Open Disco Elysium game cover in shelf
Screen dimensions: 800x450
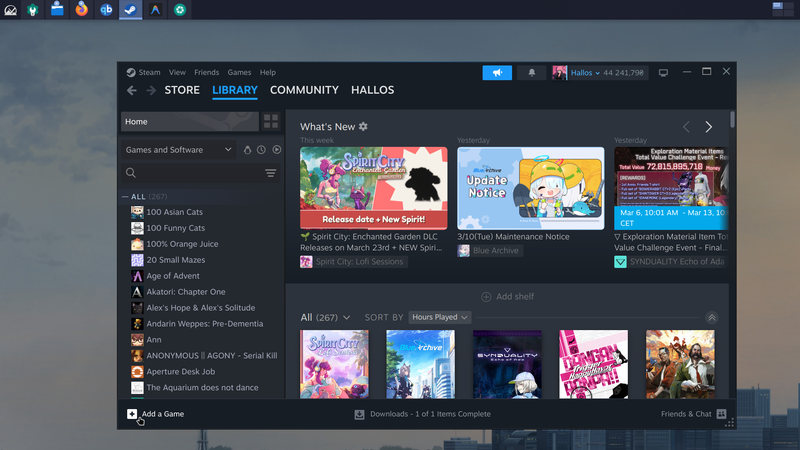[680, 364]
